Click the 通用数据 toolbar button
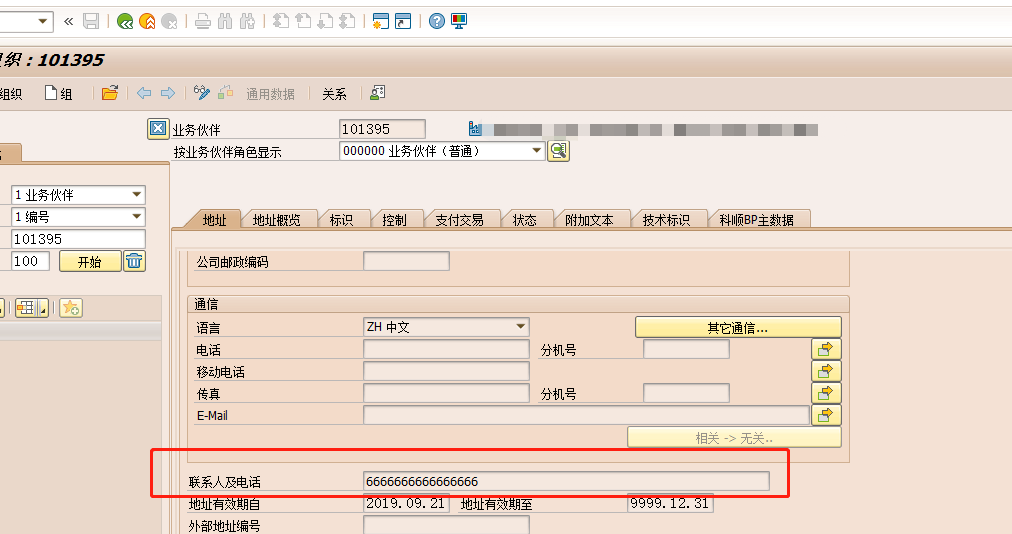 point(270,94)
